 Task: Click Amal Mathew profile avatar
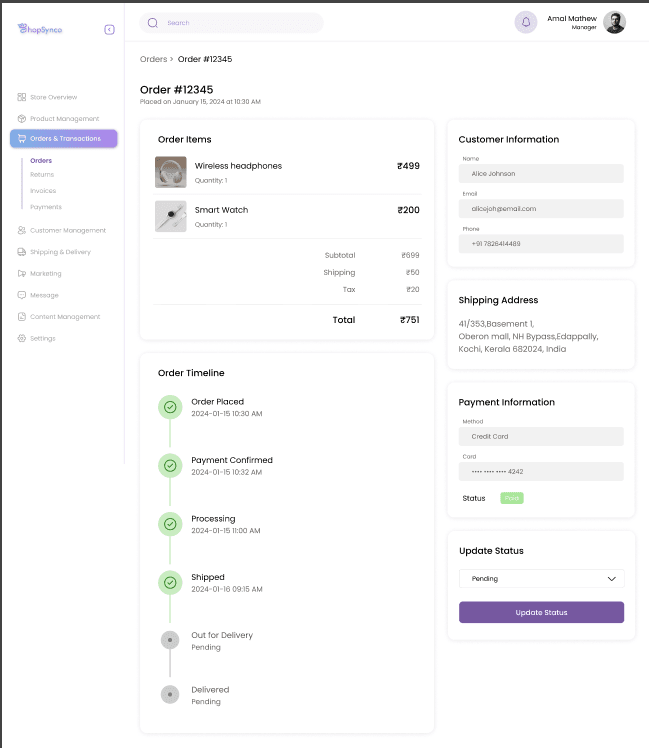614,22
